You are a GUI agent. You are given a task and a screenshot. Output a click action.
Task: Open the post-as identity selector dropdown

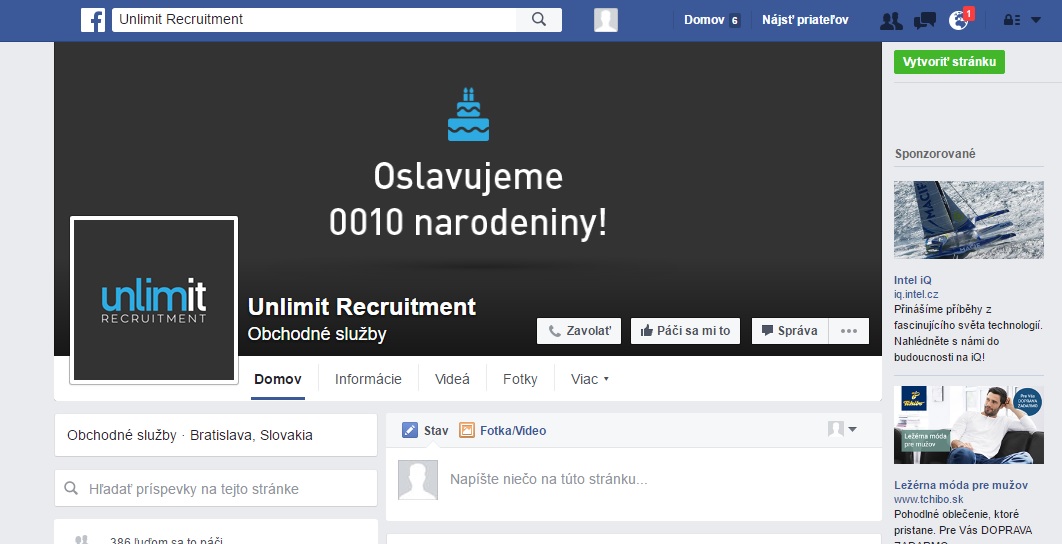pos(842,430)
